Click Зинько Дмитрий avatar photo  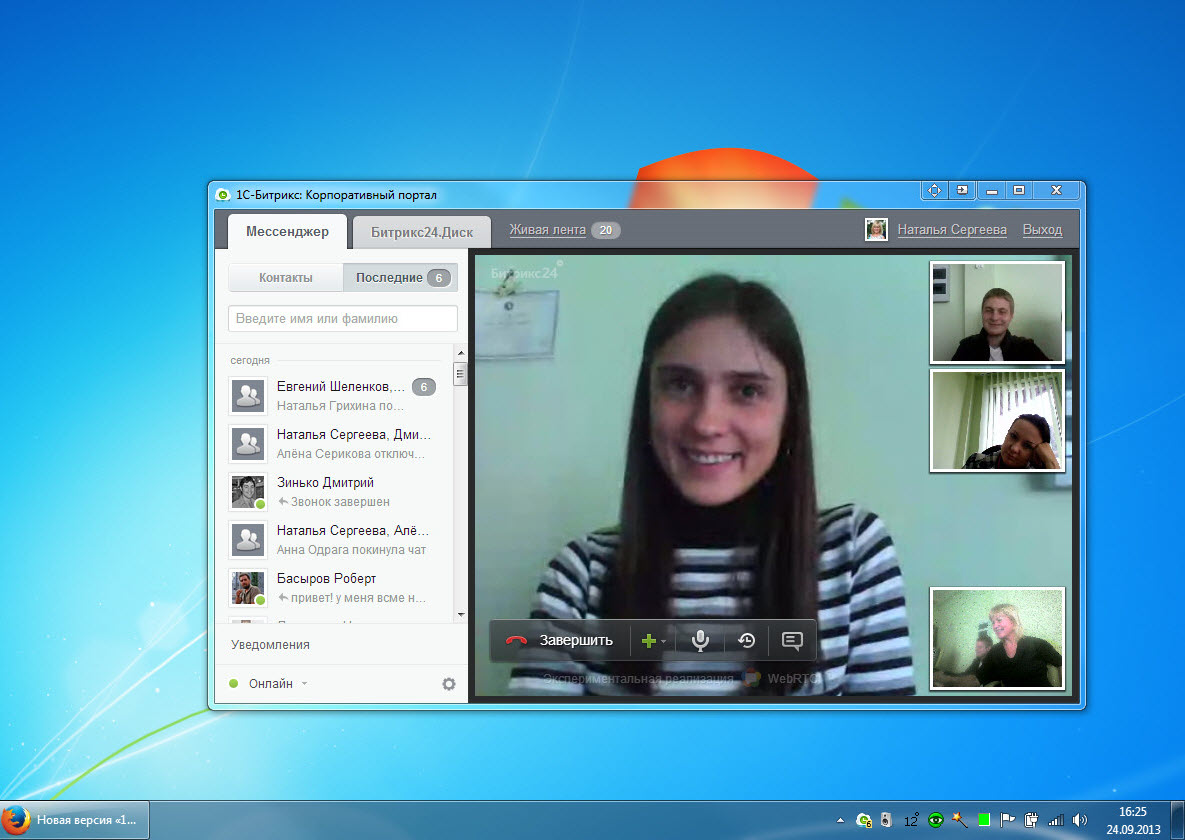tap(248, 491)
